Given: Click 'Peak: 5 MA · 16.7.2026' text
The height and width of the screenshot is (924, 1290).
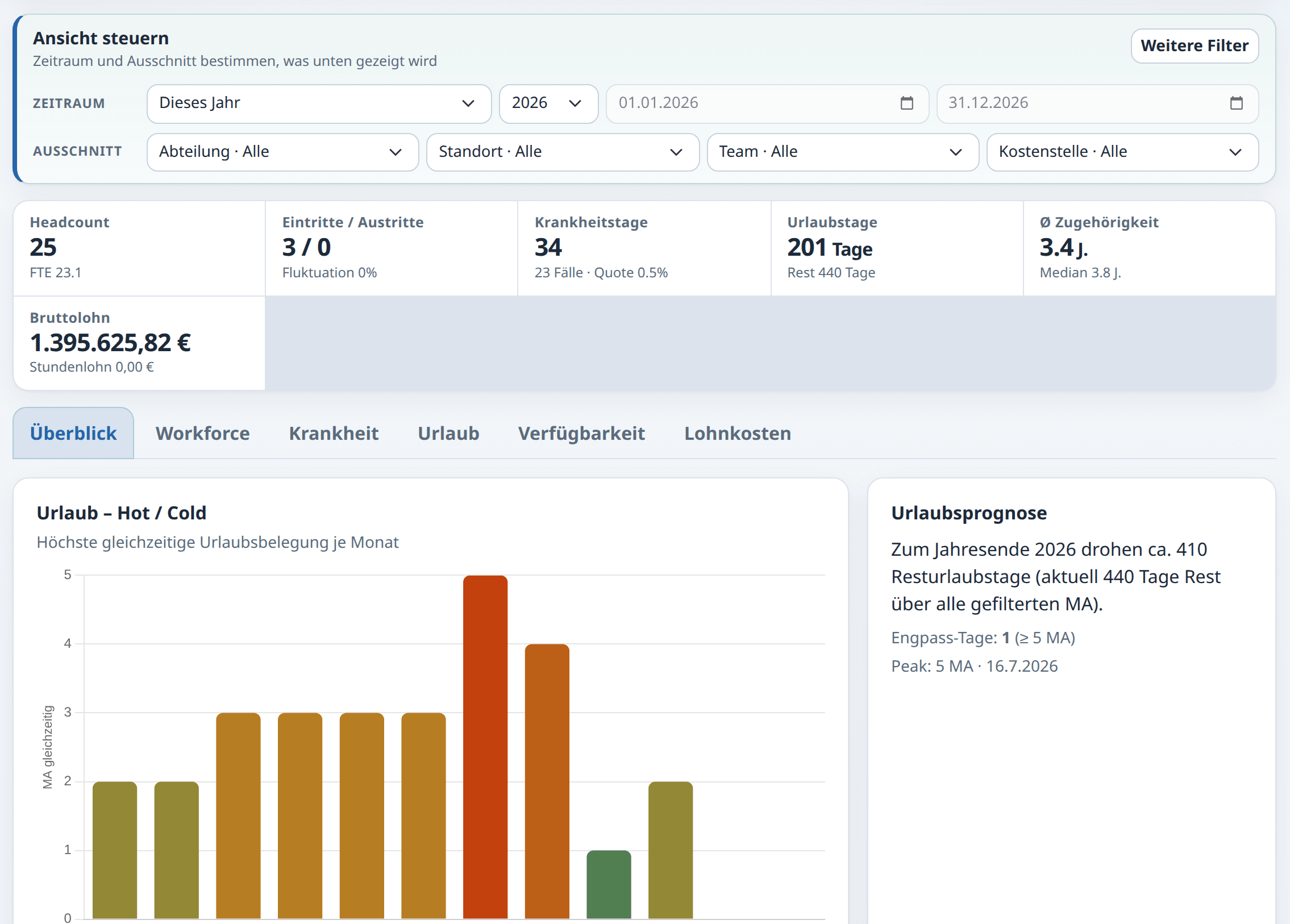Looking at the screenshot, I should (x=975, y=666).
